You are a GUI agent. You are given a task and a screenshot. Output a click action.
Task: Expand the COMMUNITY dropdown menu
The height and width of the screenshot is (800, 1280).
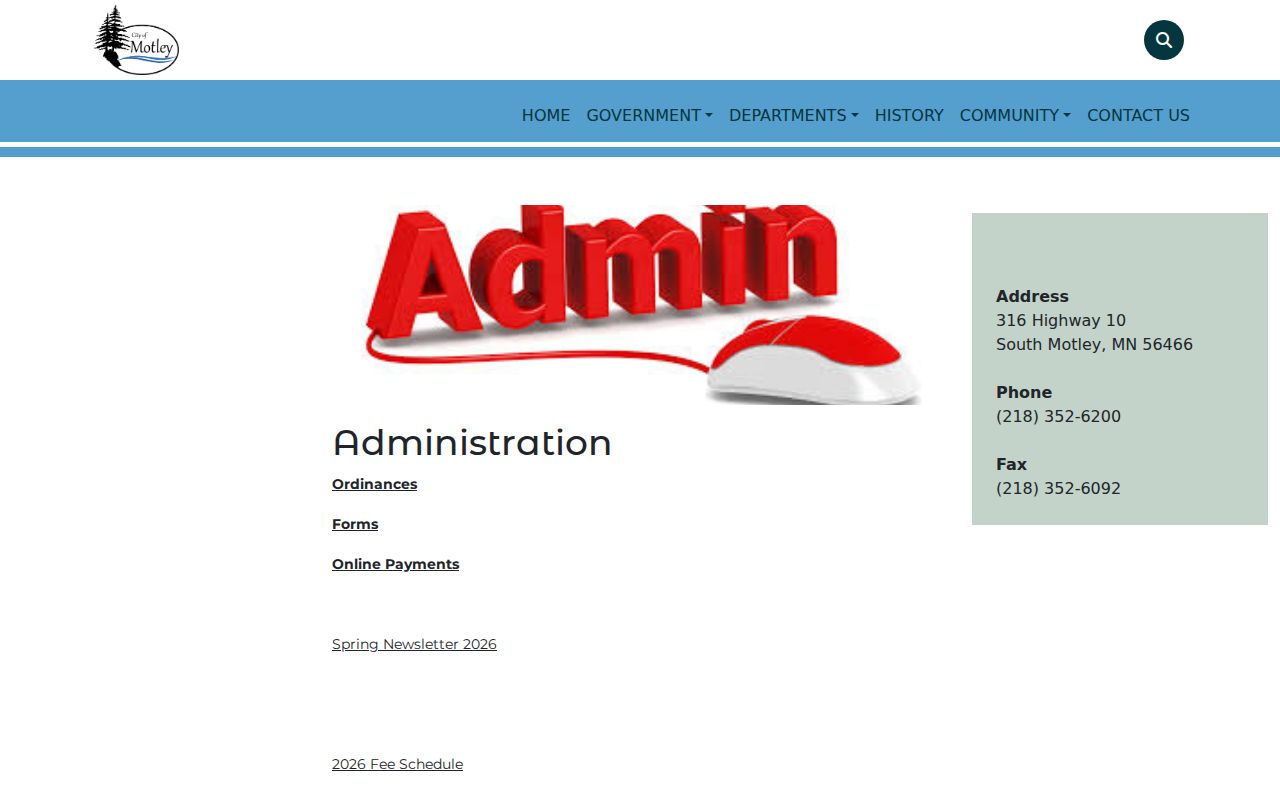(x=1015, y=115)
